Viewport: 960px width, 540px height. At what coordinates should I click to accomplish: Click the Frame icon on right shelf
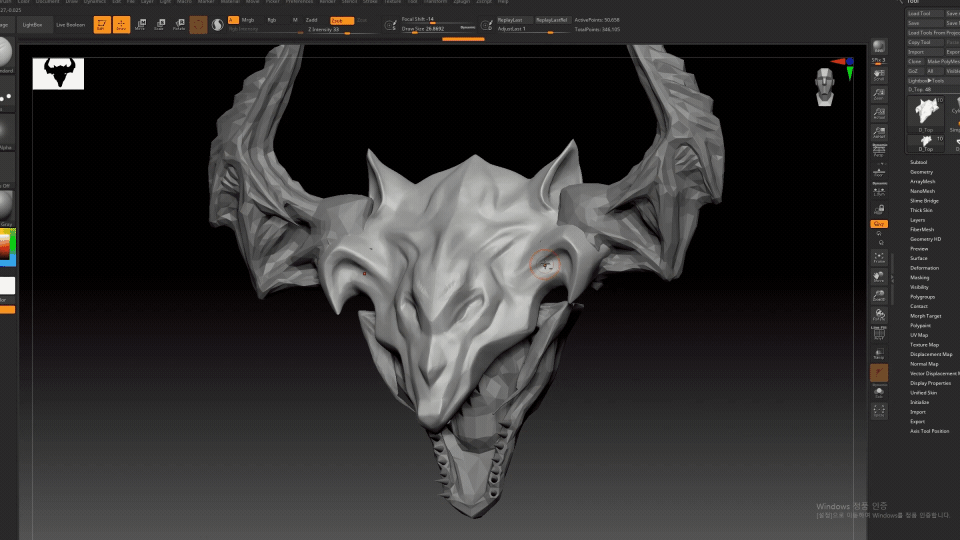879,258
